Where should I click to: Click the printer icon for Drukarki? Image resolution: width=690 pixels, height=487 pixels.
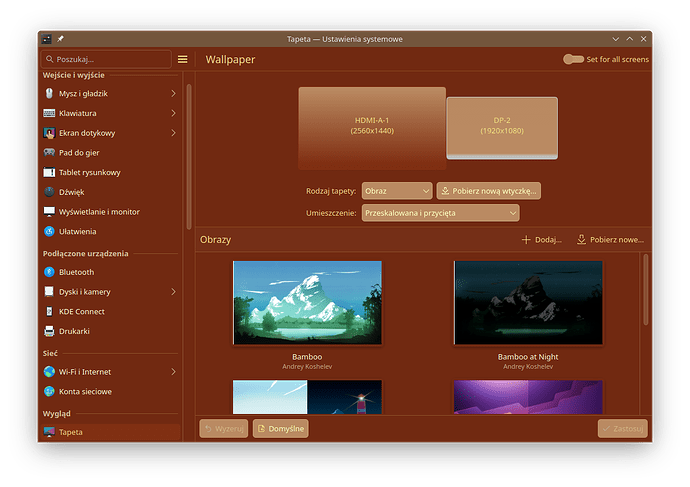click(x=49, y=331)
